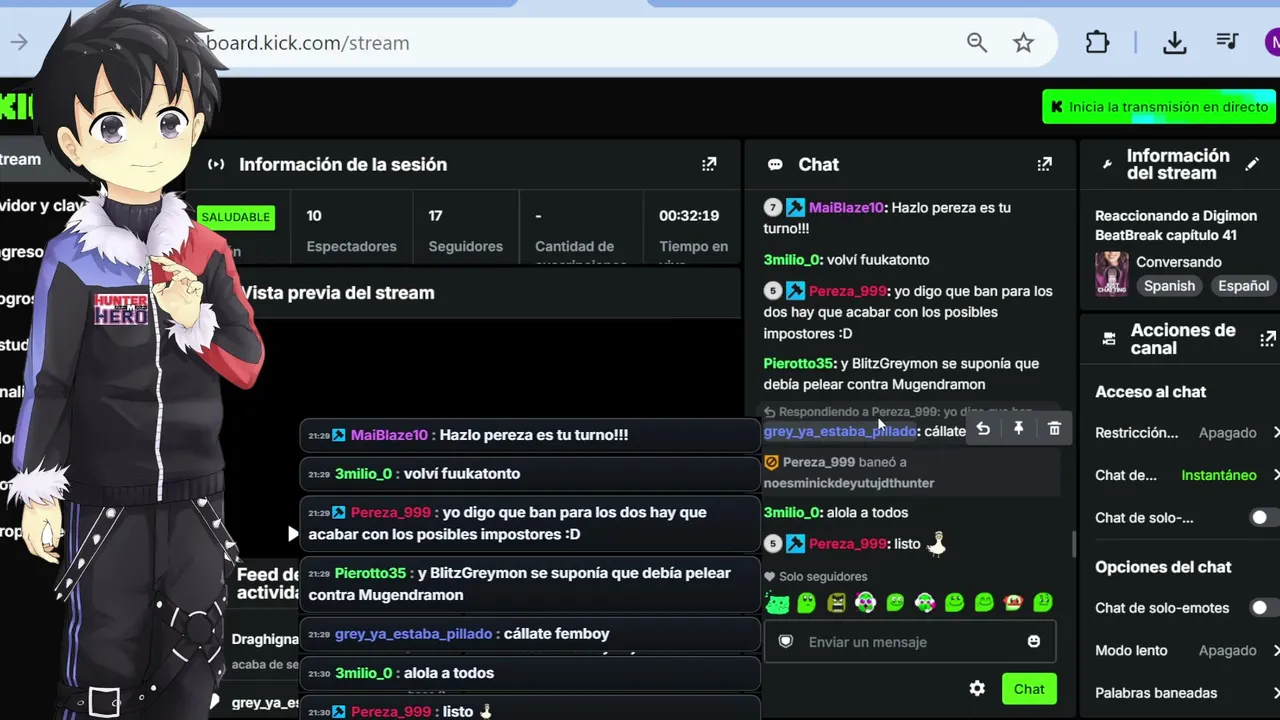Click the Solo seguidores notice
Image resolution: width=1280 pixels, height=720 pixels.
point(815,577)
